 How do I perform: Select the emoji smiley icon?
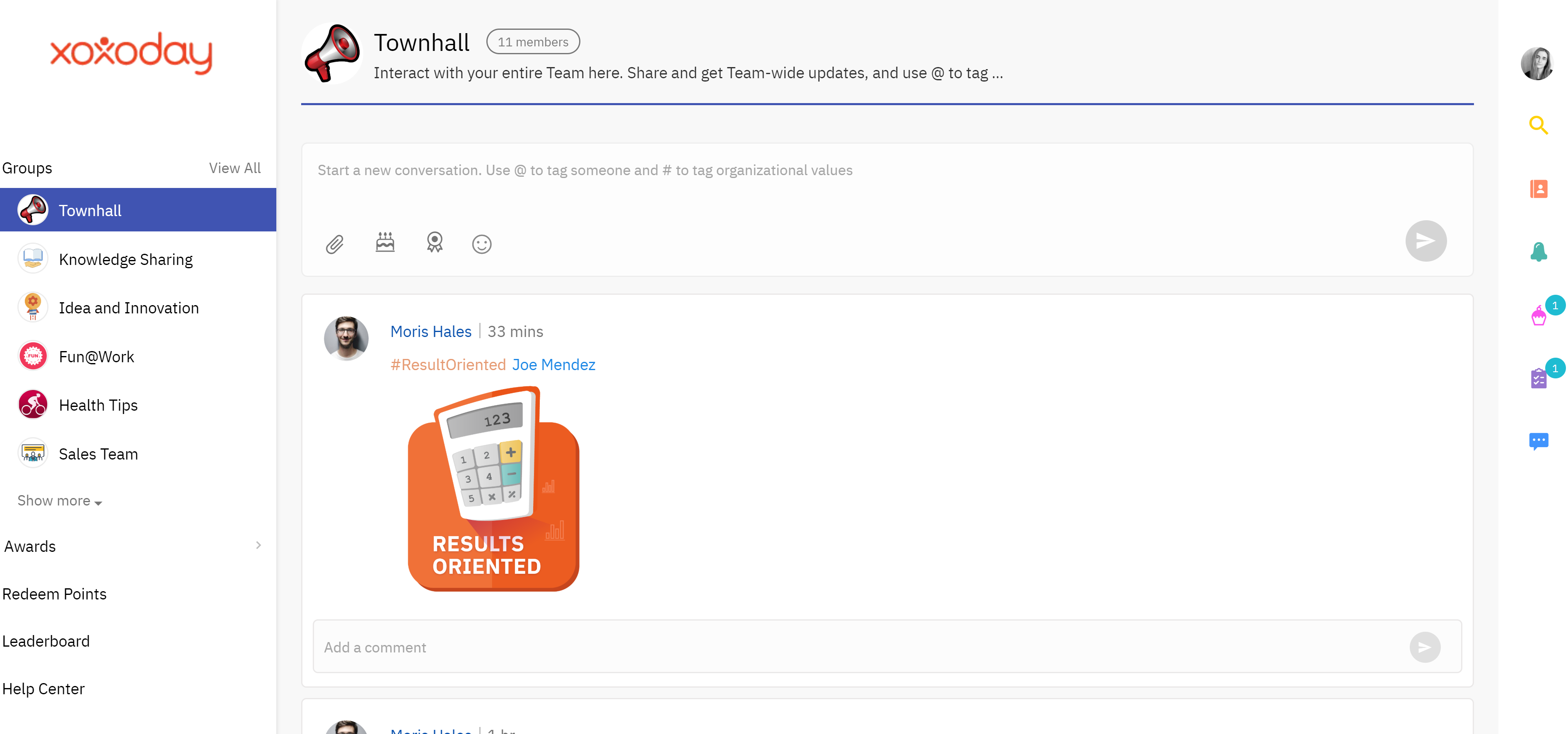[481, 243]
